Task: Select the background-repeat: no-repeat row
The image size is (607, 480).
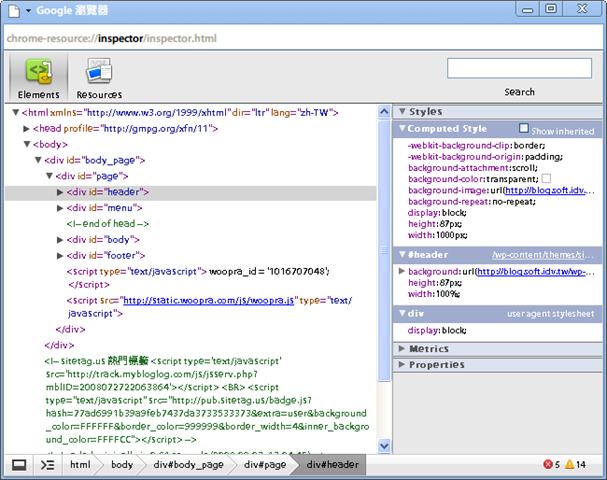Action: click(x=472, y=201)
